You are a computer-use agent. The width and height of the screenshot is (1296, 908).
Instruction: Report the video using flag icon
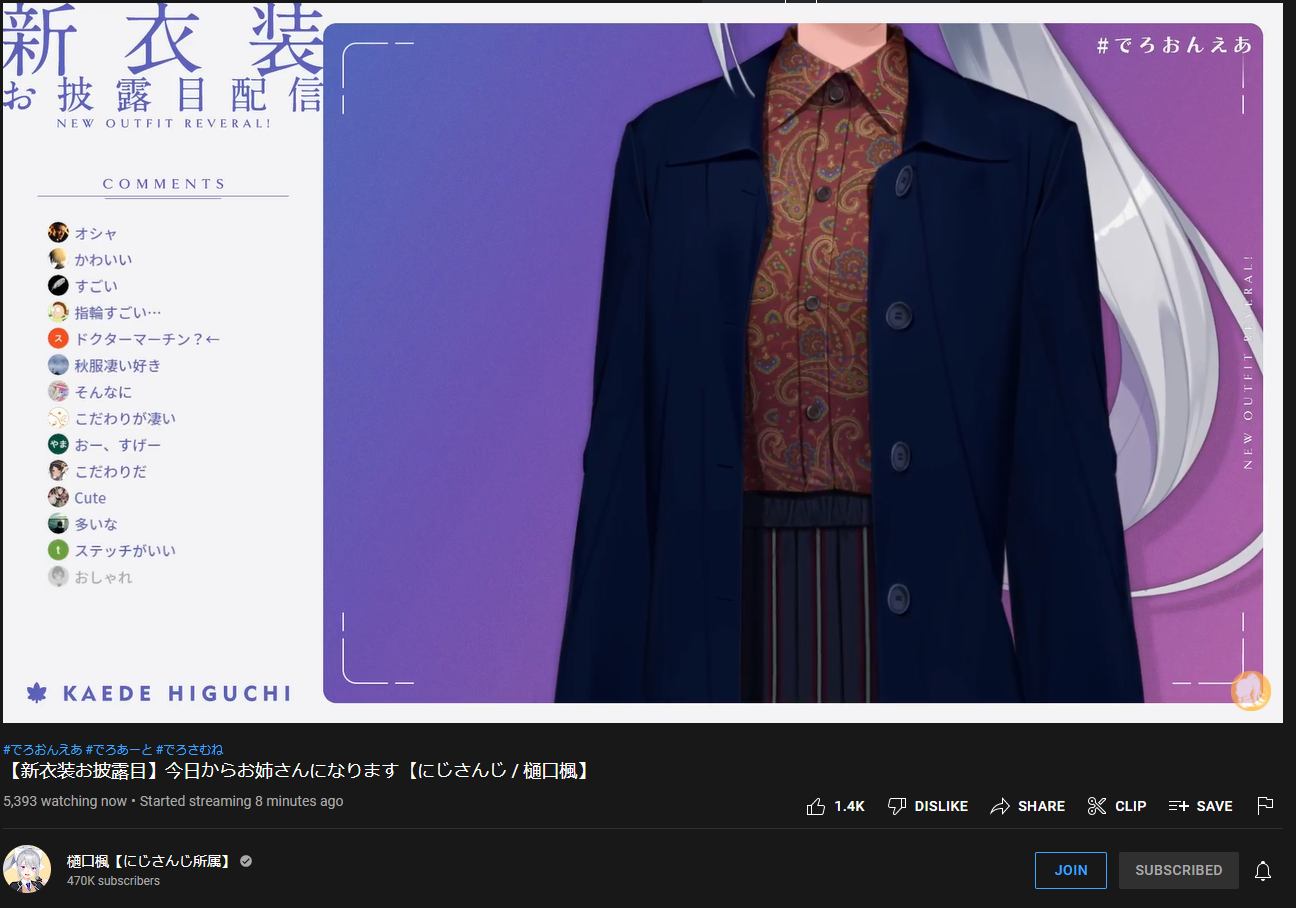[x=1265, y=806]
